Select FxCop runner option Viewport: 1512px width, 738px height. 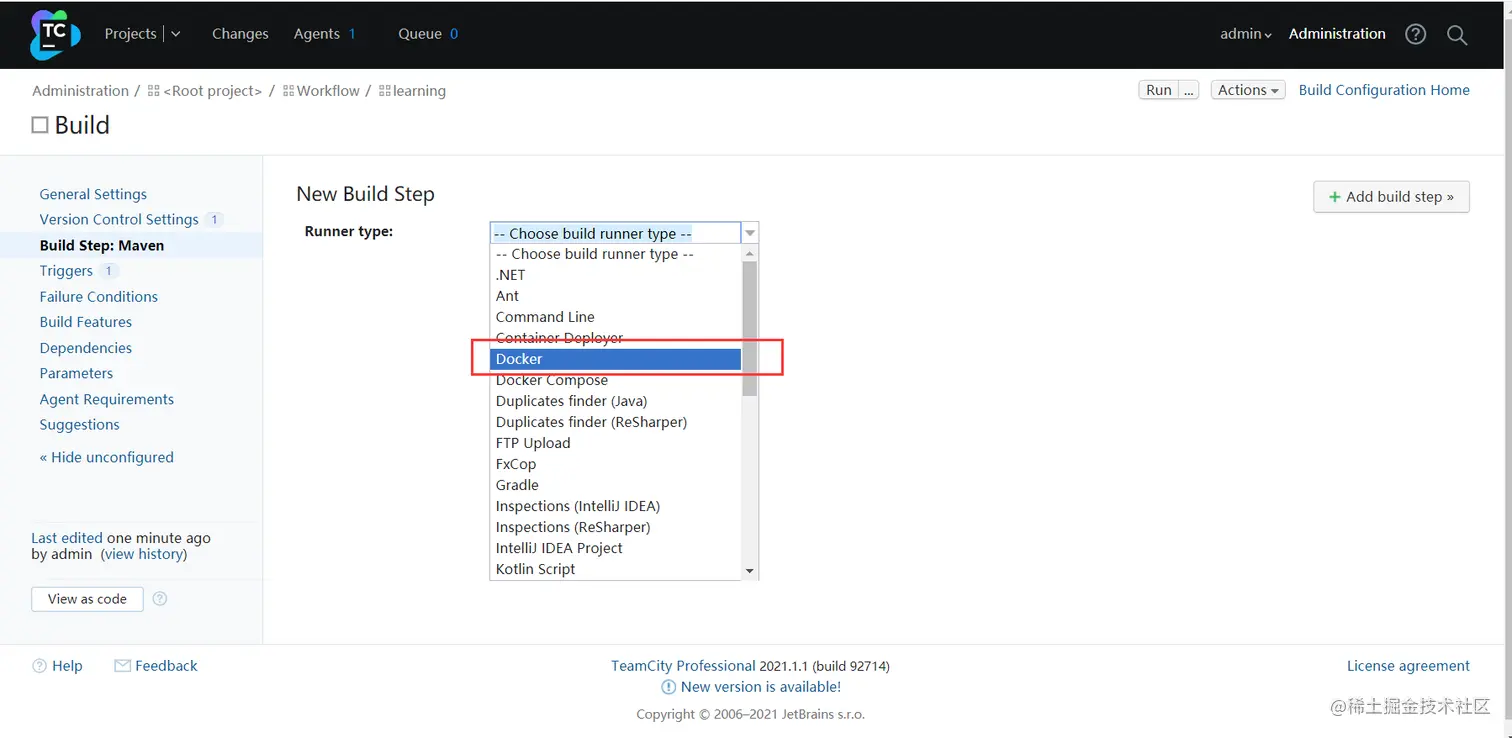(x=616, y=464)
